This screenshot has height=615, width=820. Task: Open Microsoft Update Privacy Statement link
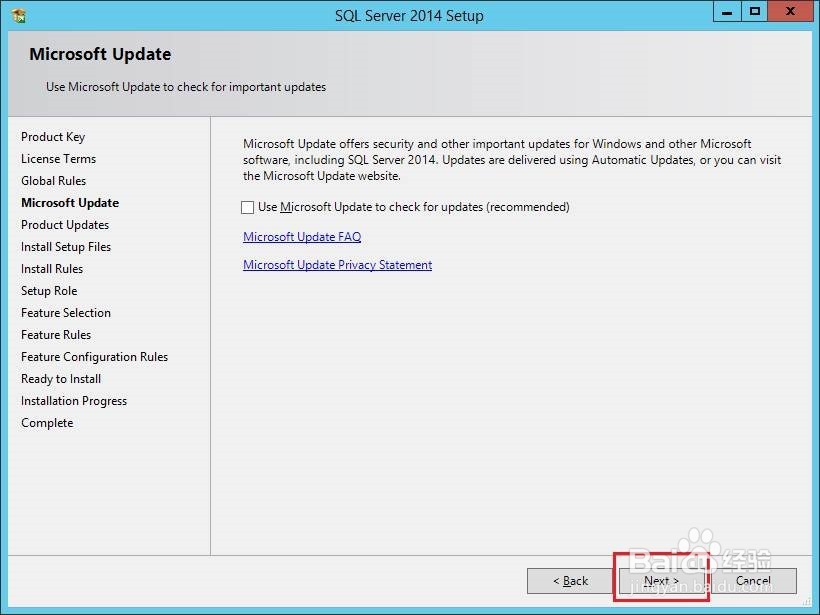pyautogui.click(x=337, y=265)
